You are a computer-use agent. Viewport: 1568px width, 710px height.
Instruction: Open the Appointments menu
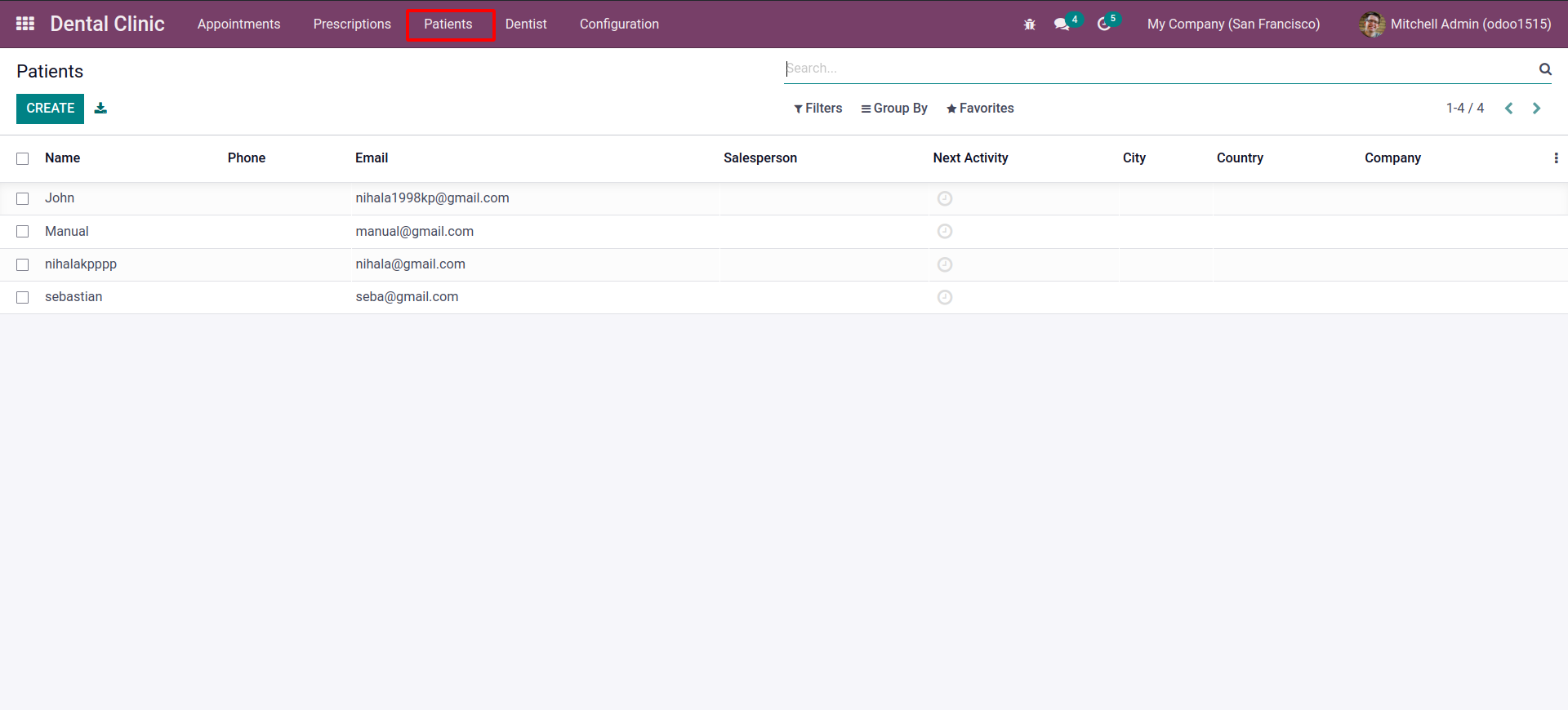(x=238, y=24)
